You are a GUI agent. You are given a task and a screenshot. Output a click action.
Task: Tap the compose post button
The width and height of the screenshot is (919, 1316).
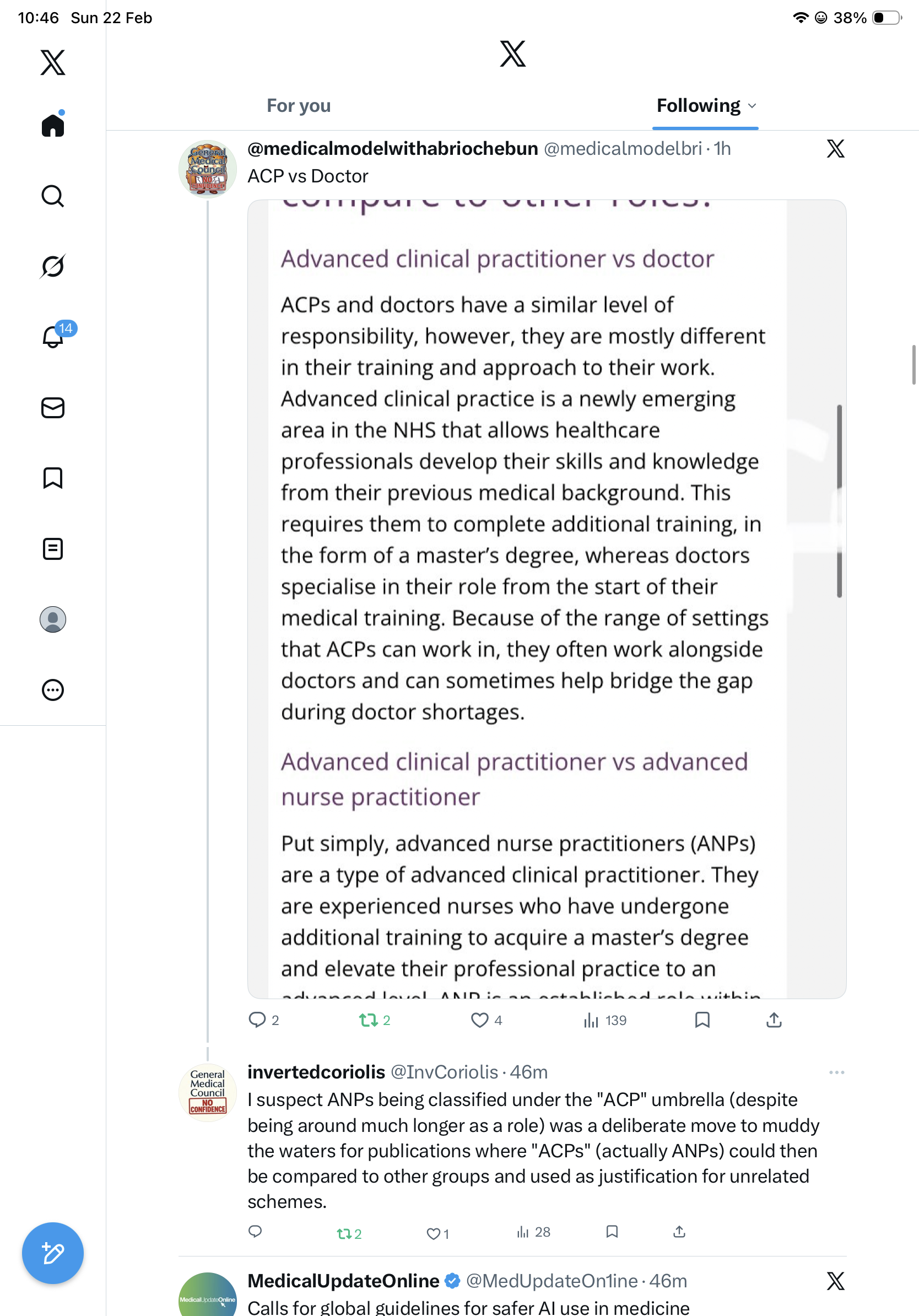pyautogui.click(x=53, y=1253)
